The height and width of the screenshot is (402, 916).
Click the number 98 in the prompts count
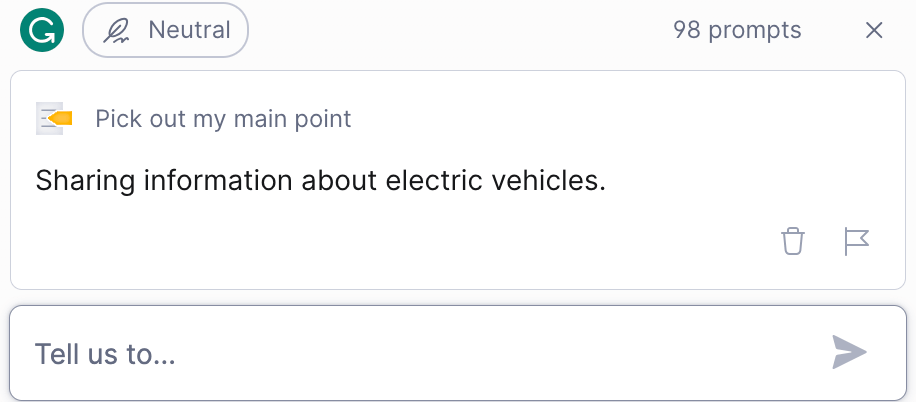687,30
